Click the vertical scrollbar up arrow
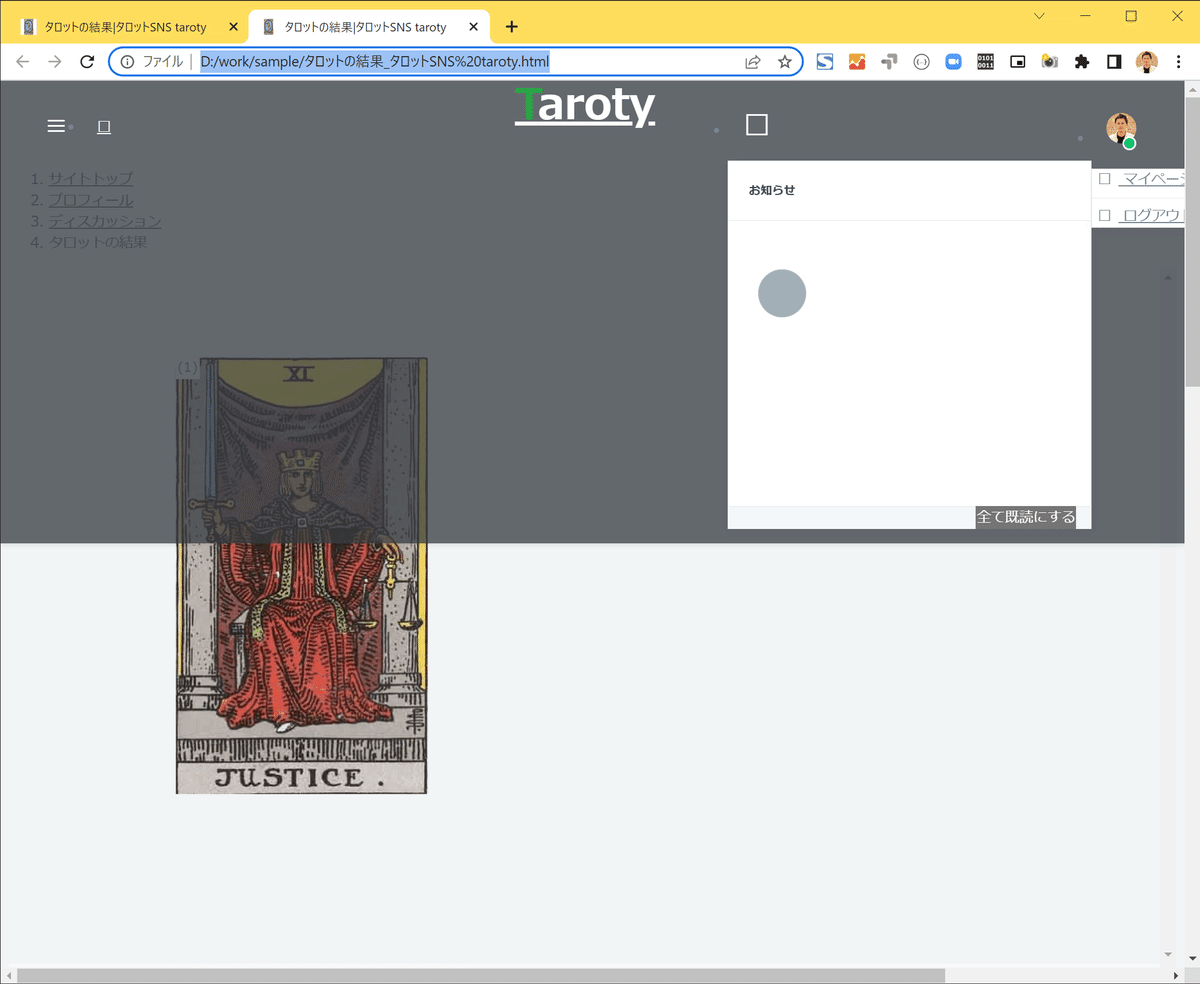Screen dimensions: 1200x984 pyautogui.click(x=1192, y=89)
